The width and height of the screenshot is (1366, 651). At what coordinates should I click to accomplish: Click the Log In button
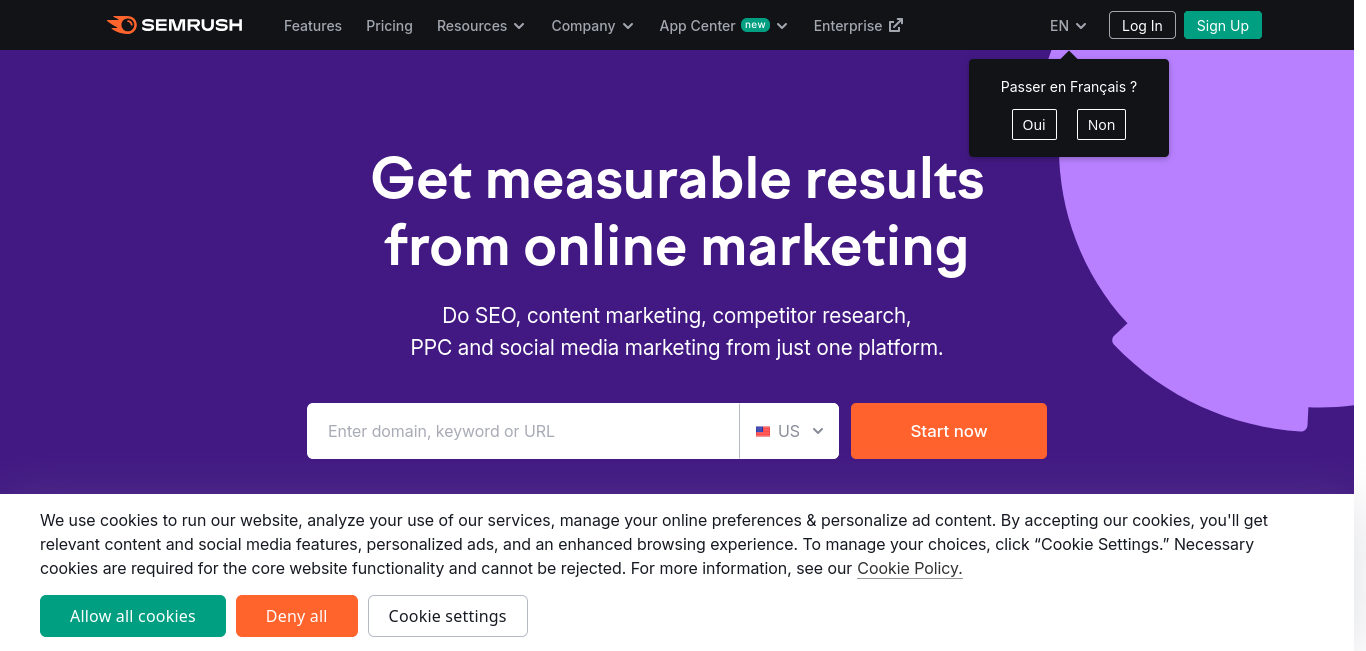[1142, 25]
